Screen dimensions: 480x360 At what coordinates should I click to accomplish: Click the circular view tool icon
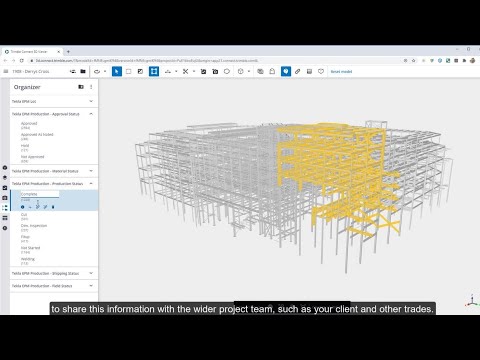[x=241, y=71]
